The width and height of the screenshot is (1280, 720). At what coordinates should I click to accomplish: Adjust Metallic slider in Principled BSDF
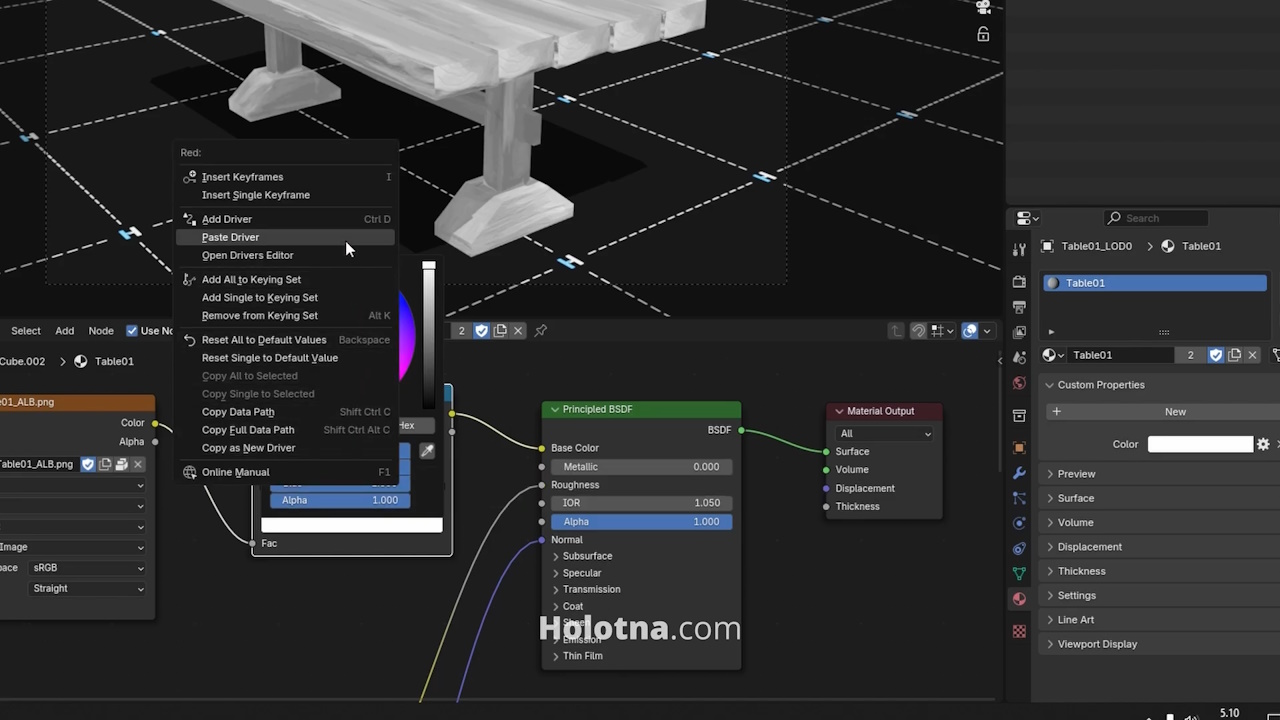point(641,467)
